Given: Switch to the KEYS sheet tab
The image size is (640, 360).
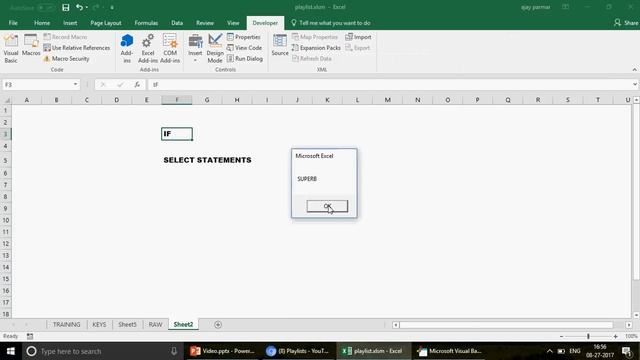Looking at the screenshot, I should pyautogui.click(x=99, y=324).
